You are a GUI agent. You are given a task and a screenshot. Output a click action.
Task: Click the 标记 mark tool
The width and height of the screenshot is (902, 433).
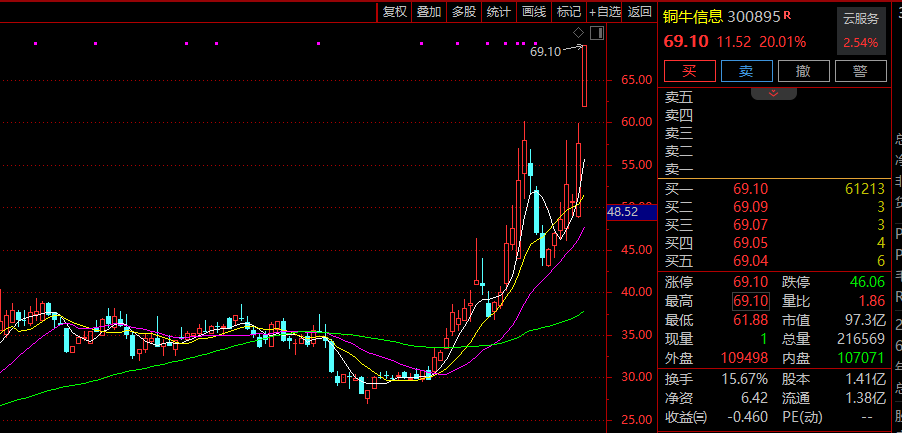click(x=569, y=12)
